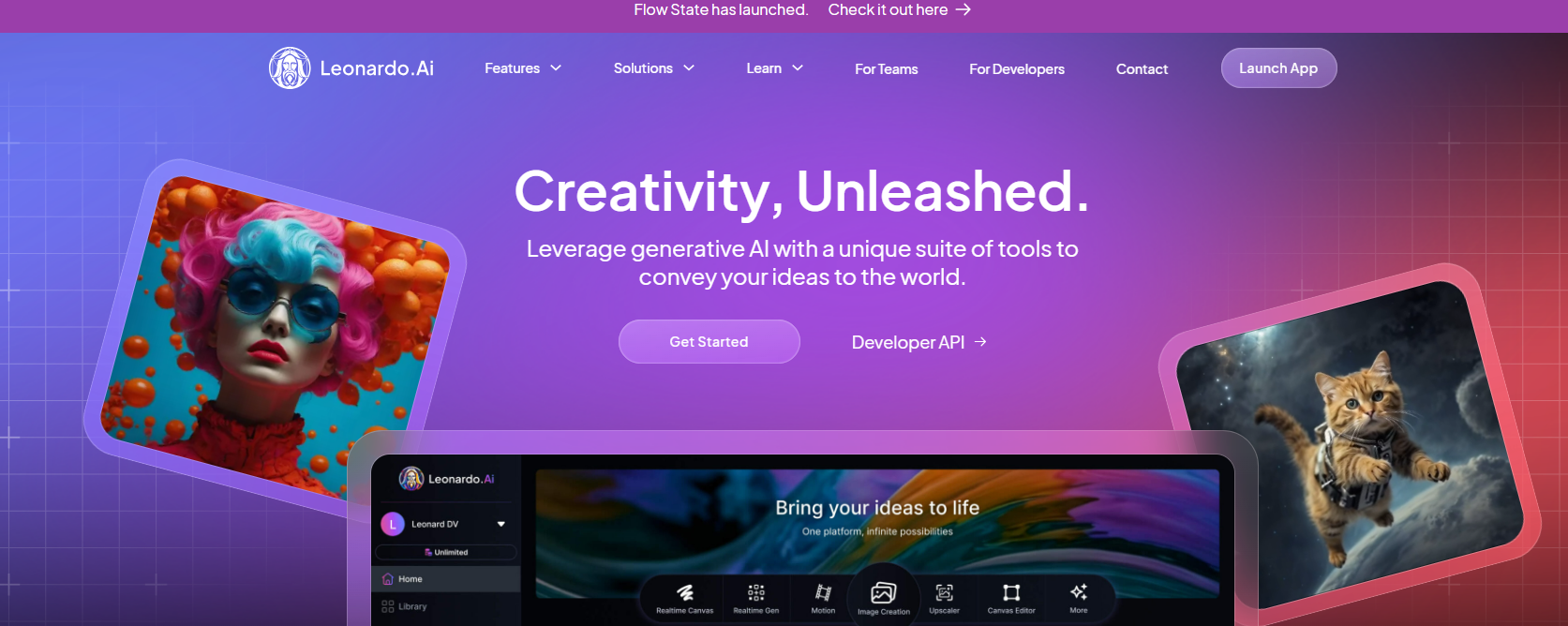Click the Home house icon in sidebar

click(388, 579)
